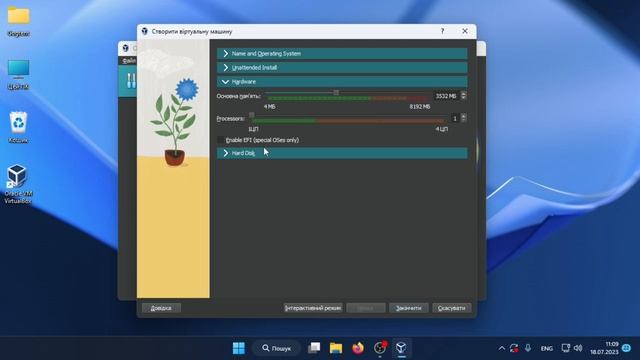The height and width of the screenshot is (360, 640).
Task: Expand the Hard Disk section
Action: pyautogui.click(x=342, y=153)
